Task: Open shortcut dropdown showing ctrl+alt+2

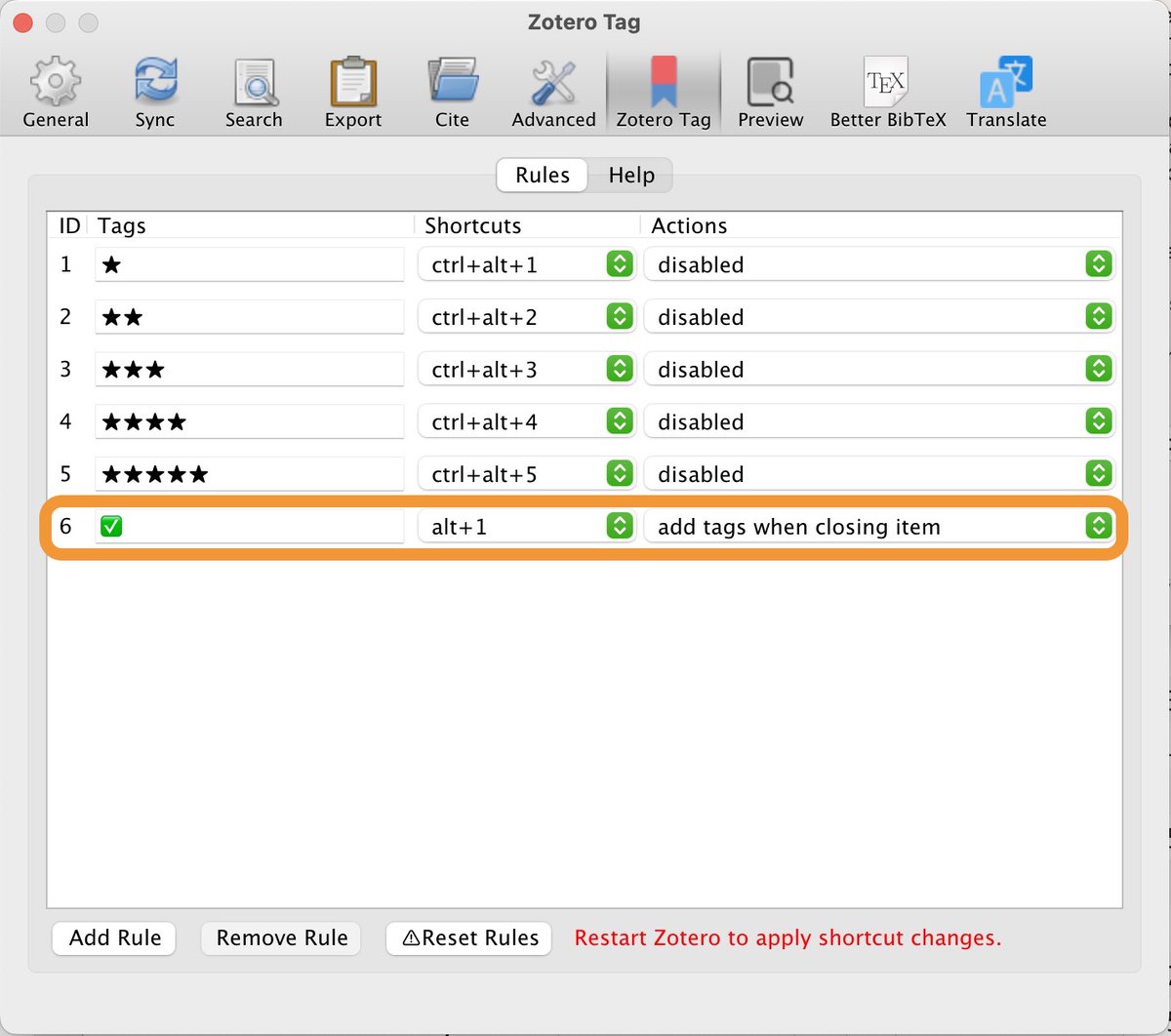Action: [526, 317]
